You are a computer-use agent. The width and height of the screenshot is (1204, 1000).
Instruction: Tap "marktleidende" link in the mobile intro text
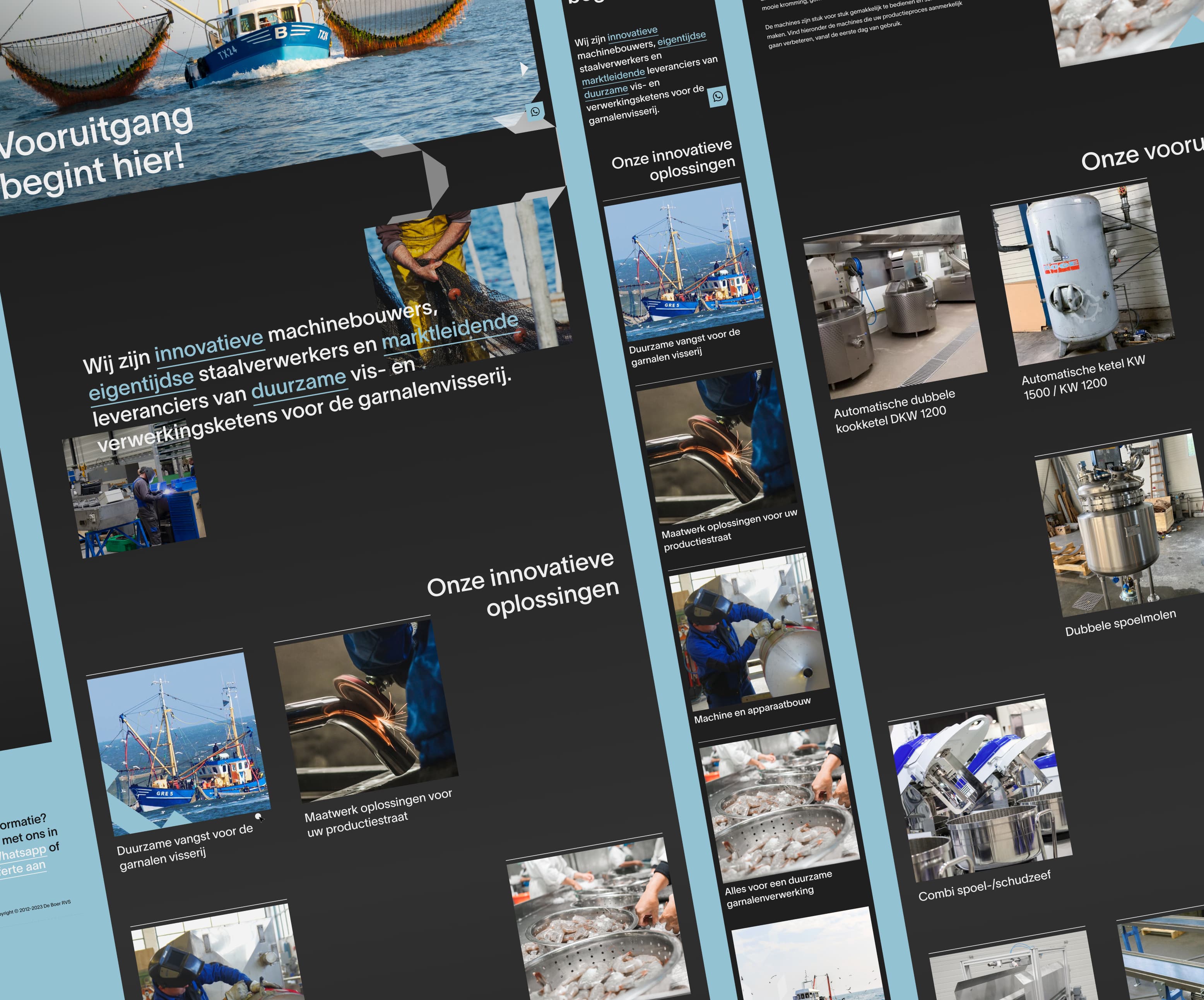click(614, 77)
